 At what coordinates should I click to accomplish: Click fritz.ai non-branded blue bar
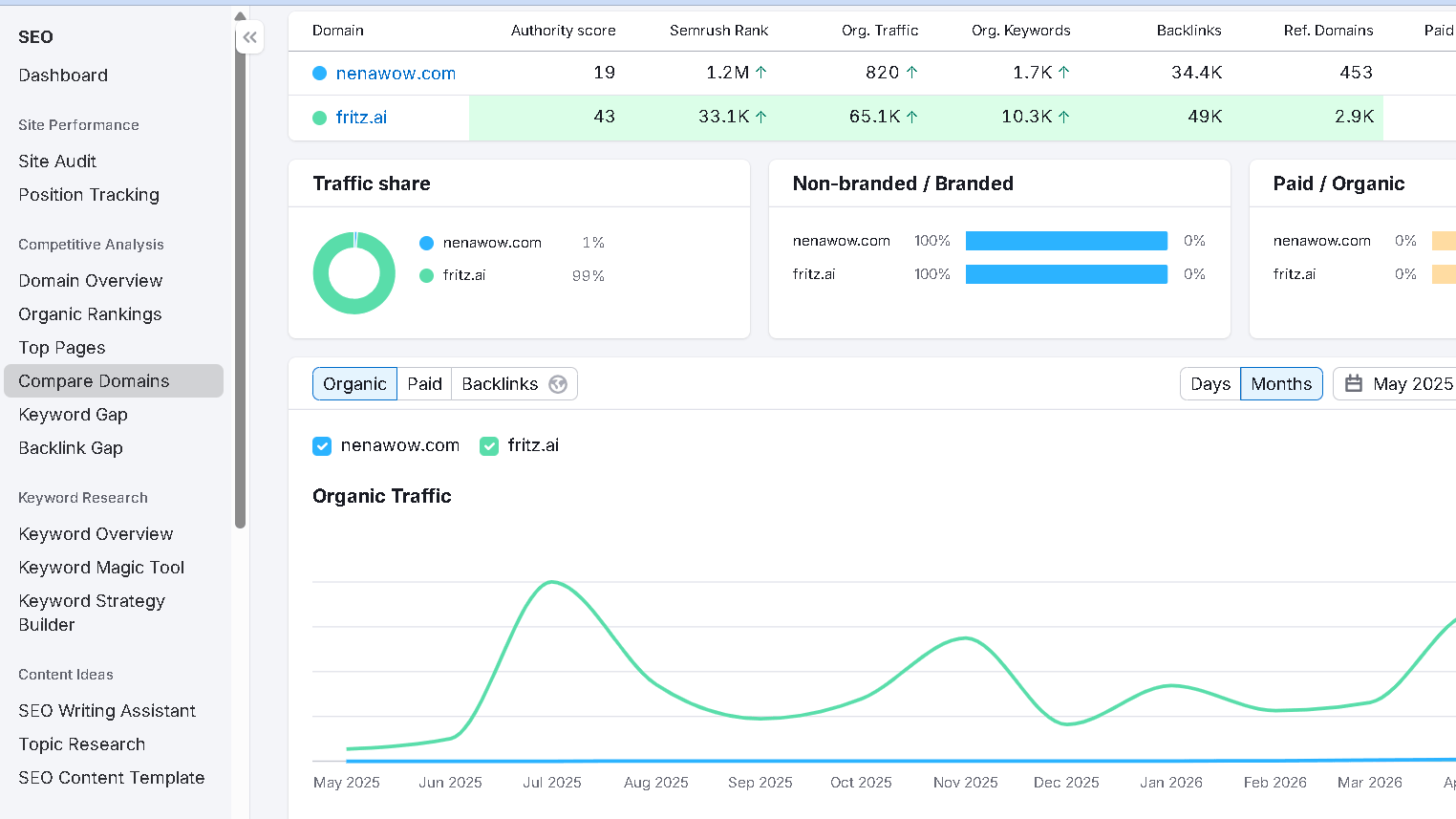[1066, 274]
